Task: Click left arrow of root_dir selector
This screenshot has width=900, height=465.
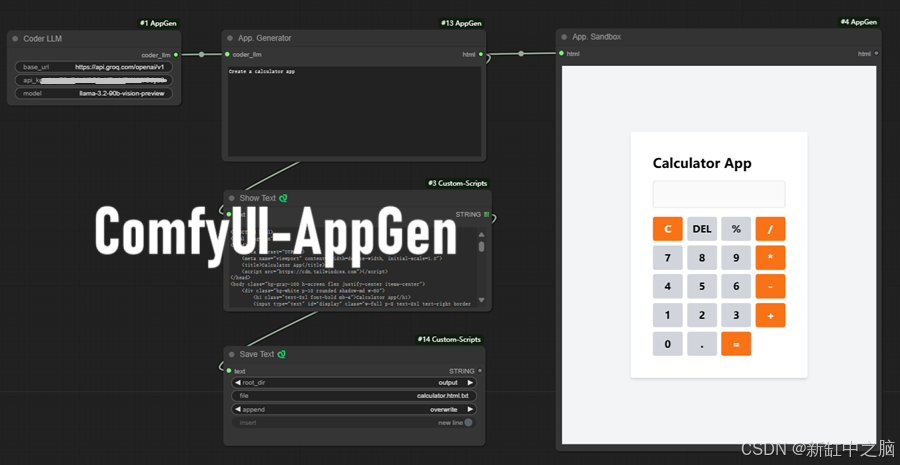Action: tap(238, 382)
